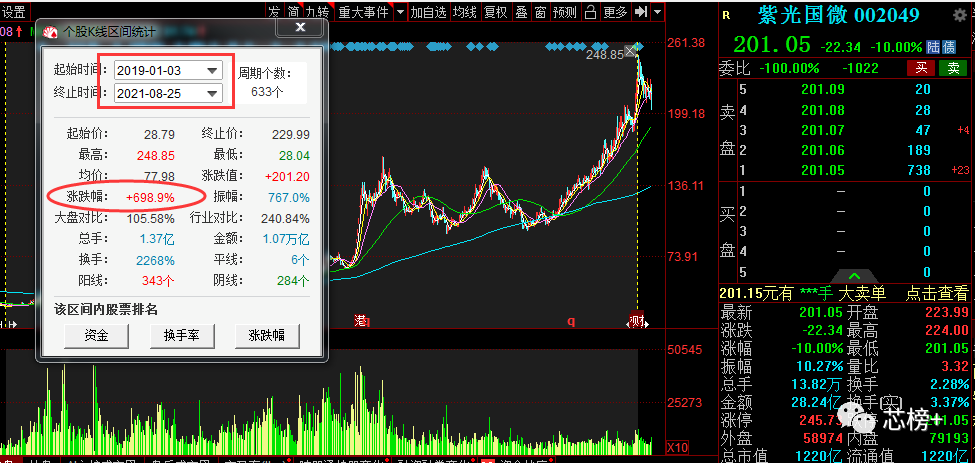Click the lock icon in the top toolbar
975x463 pixels.
pyautogui.click(x=591, y=11)
